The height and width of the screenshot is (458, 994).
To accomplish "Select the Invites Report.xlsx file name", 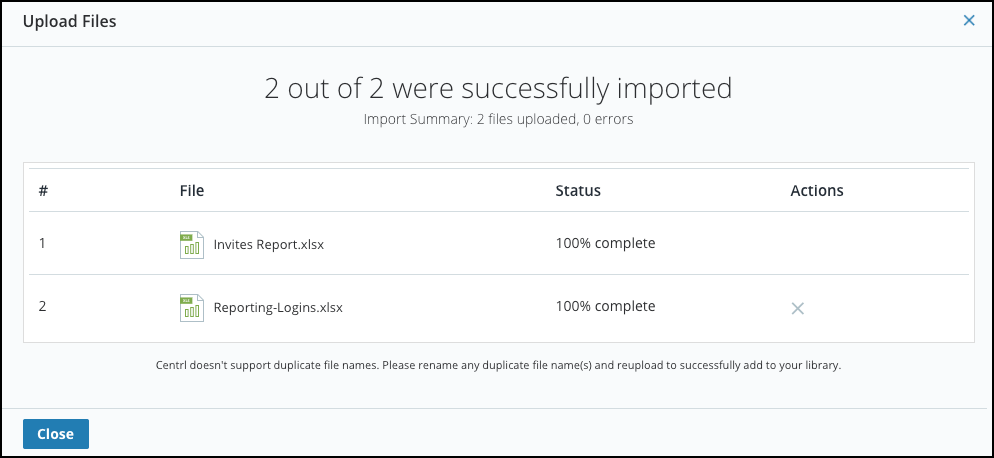I will tap(269, 245).
